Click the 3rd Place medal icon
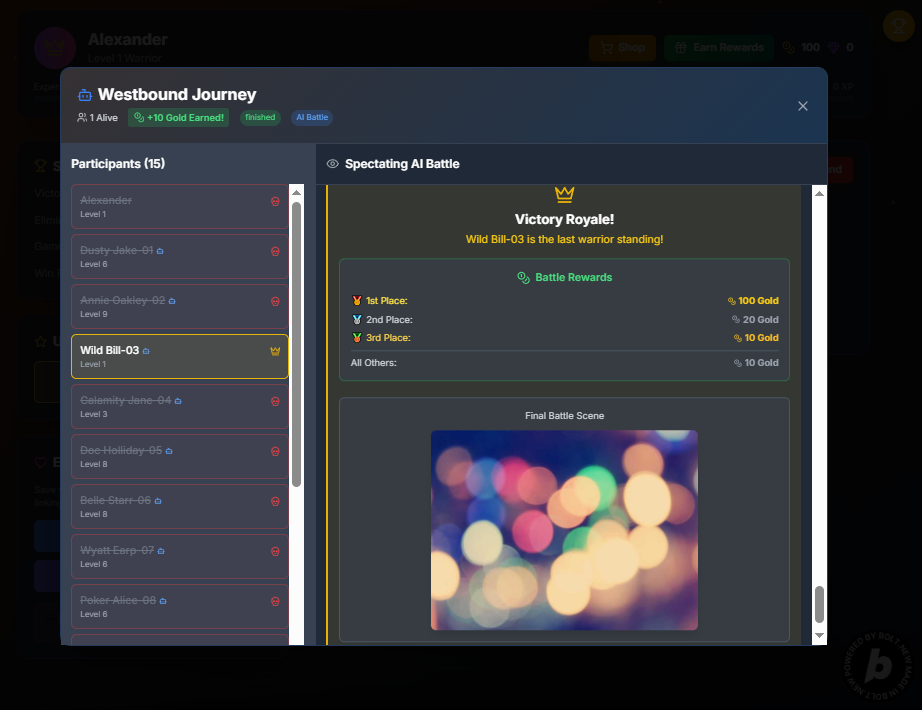The image size is (922, 710). 356,338
